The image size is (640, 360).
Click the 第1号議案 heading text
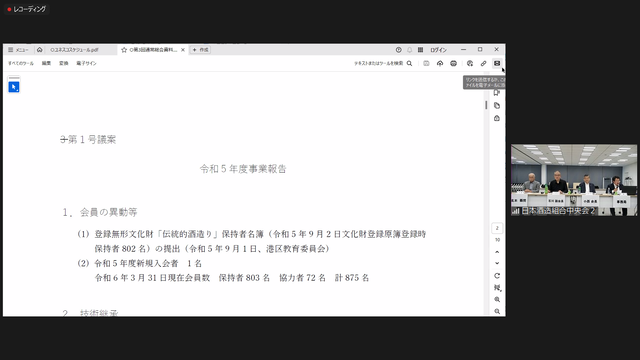coord(92,140)
